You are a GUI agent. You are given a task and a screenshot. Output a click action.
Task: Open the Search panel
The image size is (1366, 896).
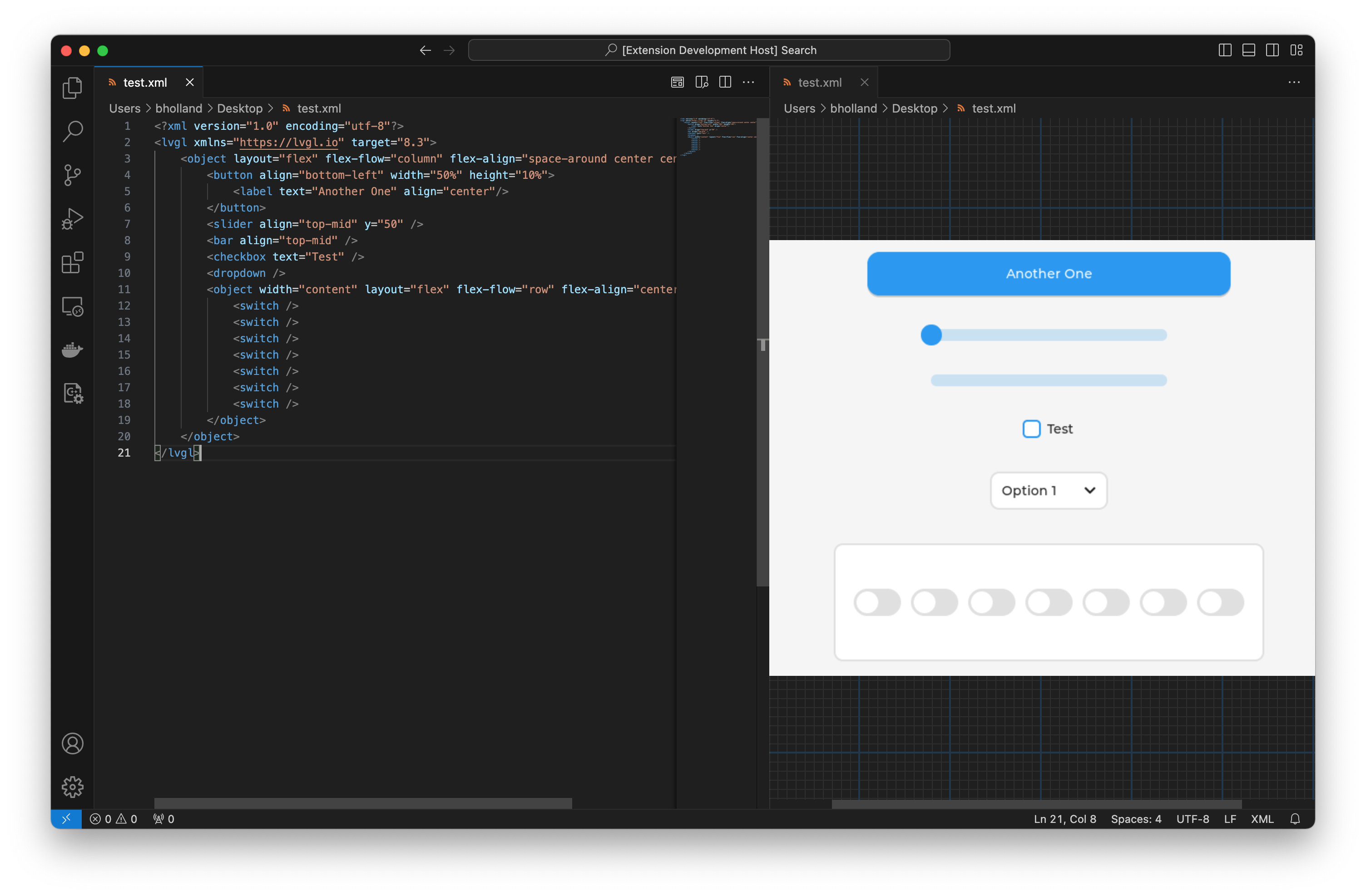coord(72,131)
